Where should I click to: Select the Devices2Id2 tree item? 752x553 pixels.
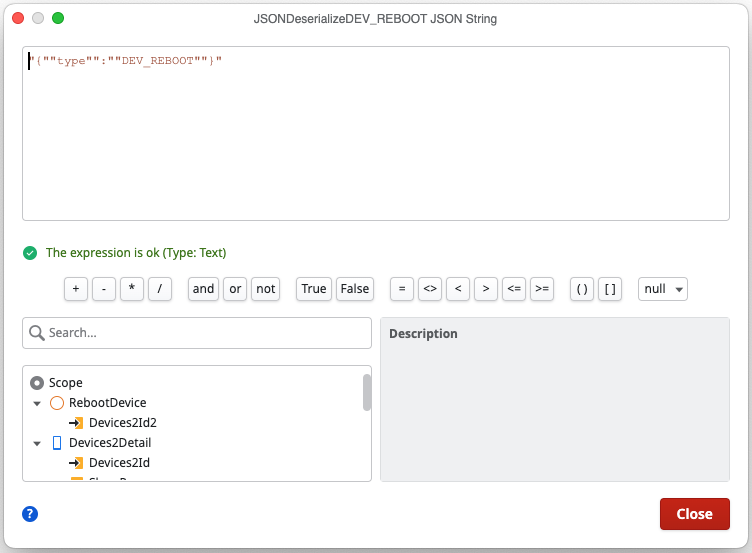(122, 423)
